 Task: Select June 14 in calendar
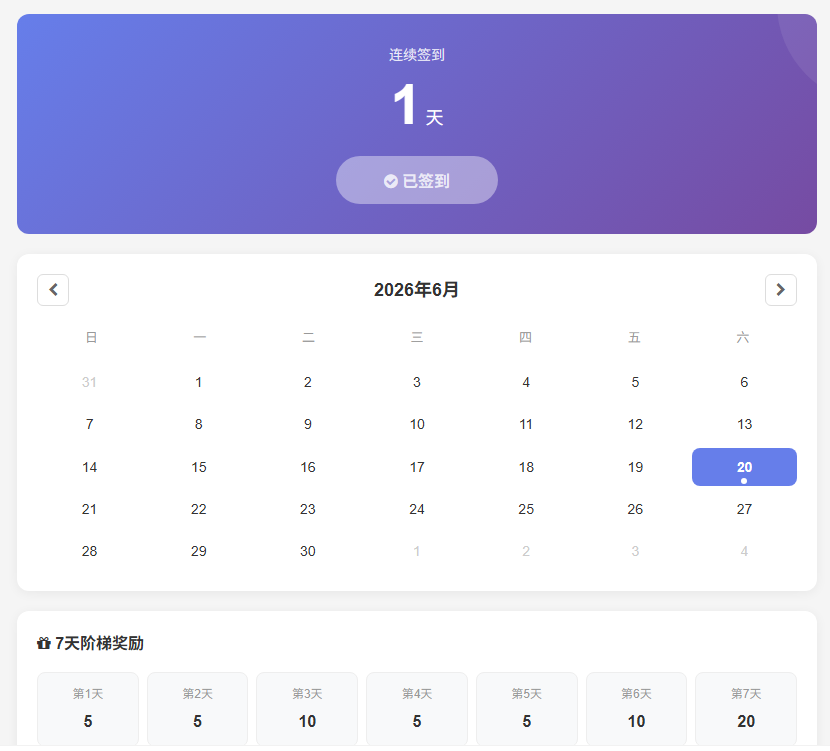tap(89, 467)
